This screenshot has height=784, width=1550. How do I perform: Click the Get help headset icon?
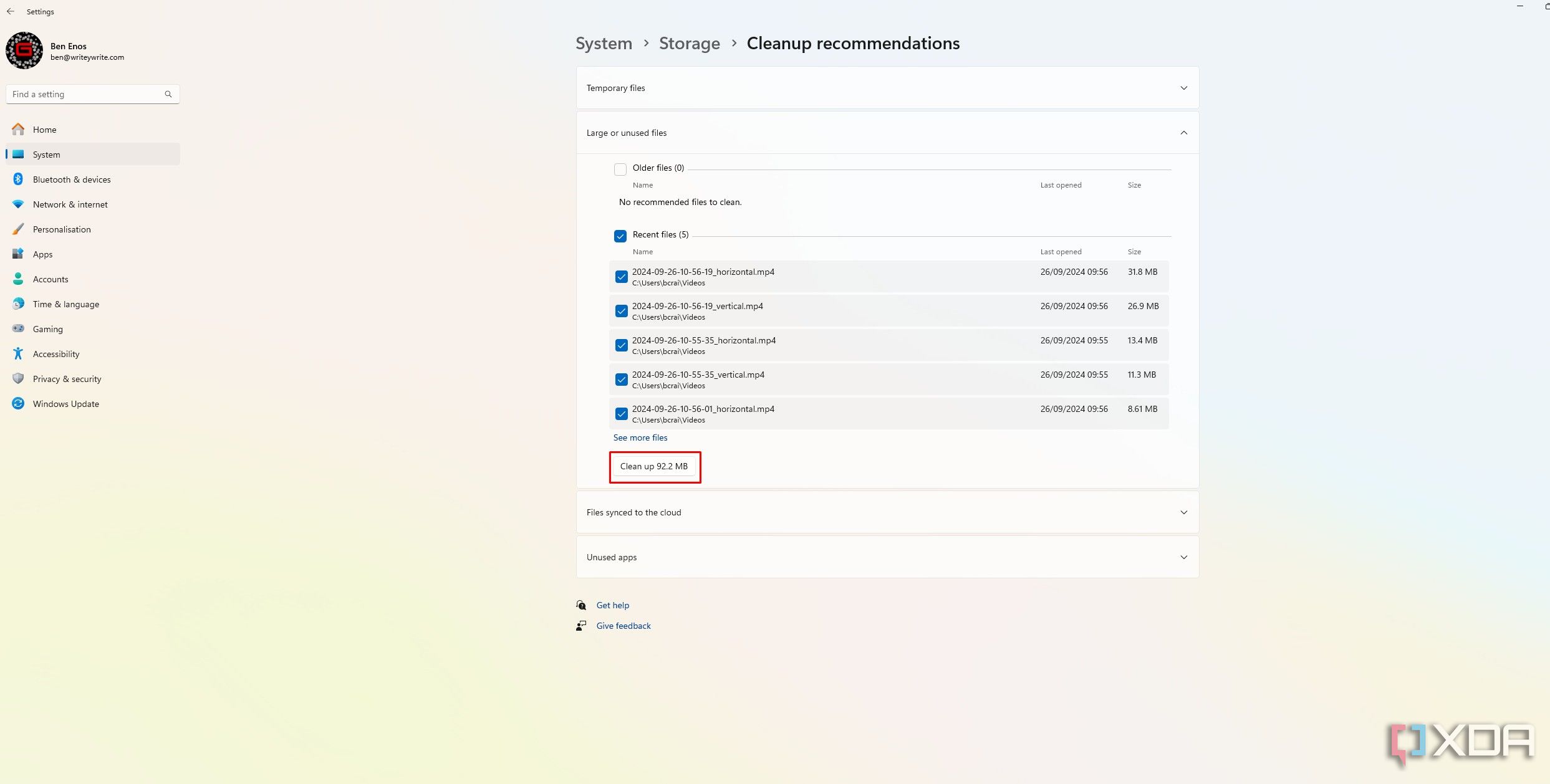pyautogui.click(x=581, y=605)
